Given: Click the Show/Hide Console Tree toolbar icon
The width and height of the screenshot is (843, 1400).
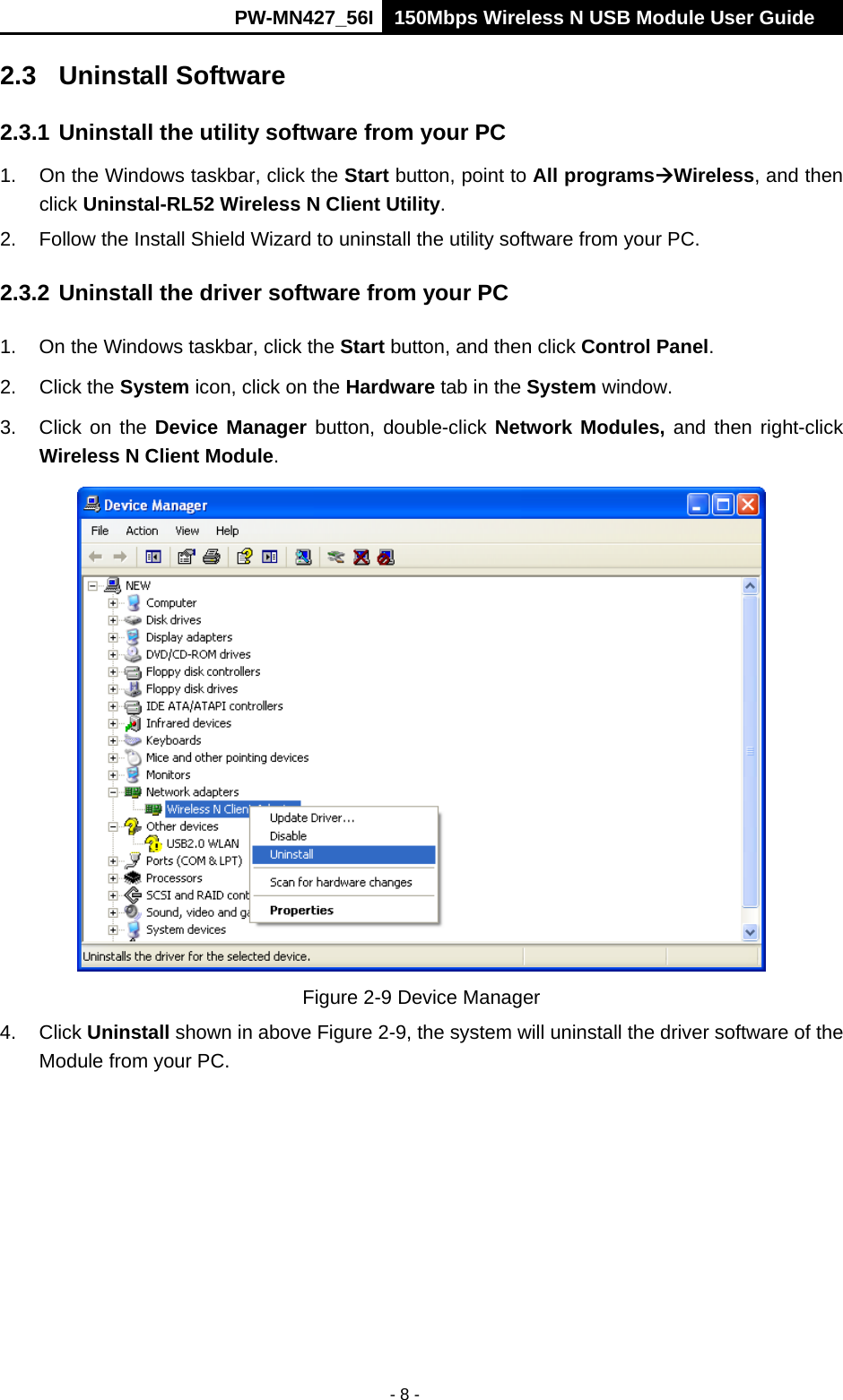Looking at the screenshot, I should (153, 557).
